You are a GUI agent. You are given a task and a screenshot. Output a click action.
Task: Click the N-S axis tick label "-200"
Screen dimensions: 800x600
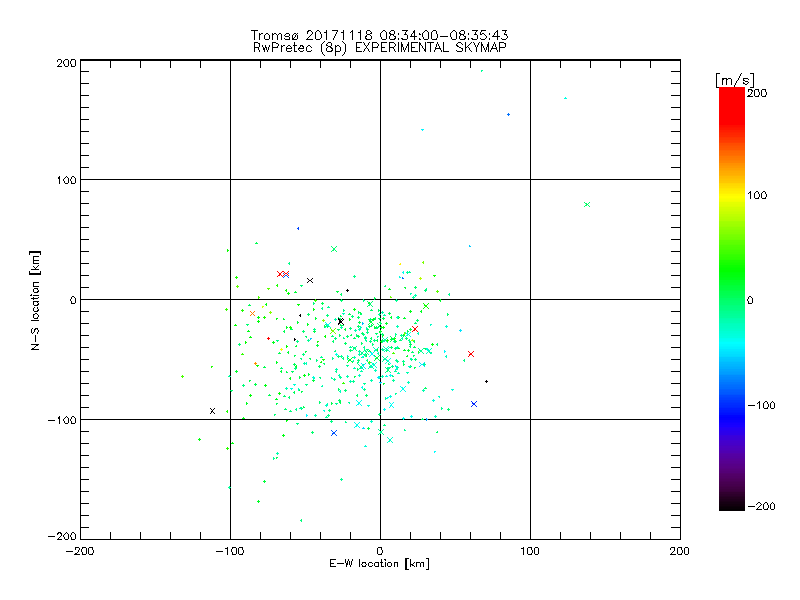pyautogui.click(x=62, y=537)
